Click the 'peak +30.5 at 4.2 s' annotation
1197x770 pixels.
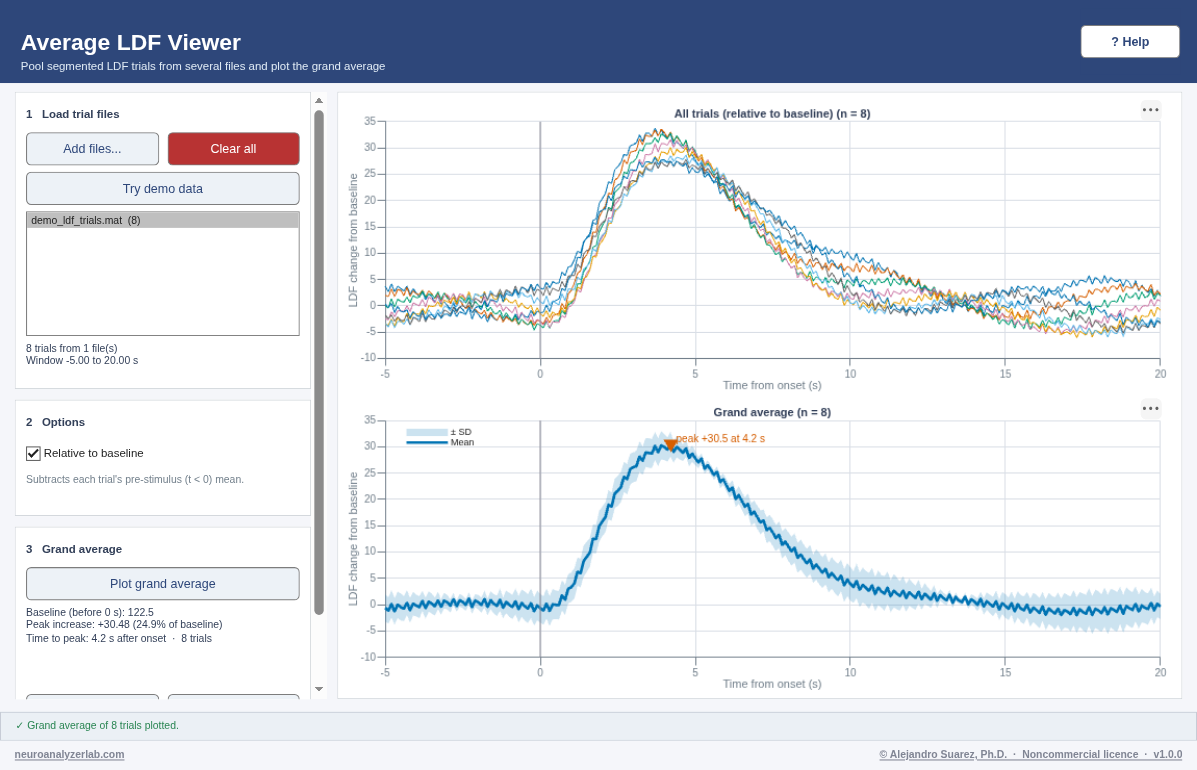(x=721, y=439)
